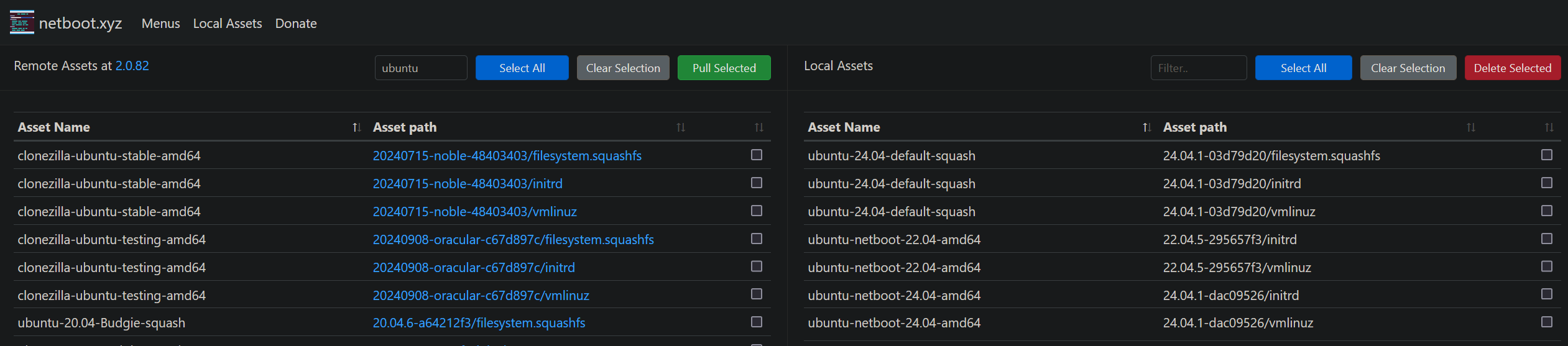Check ubuntu-20.04-Budgie-squash remote asset

click(757, 322)
